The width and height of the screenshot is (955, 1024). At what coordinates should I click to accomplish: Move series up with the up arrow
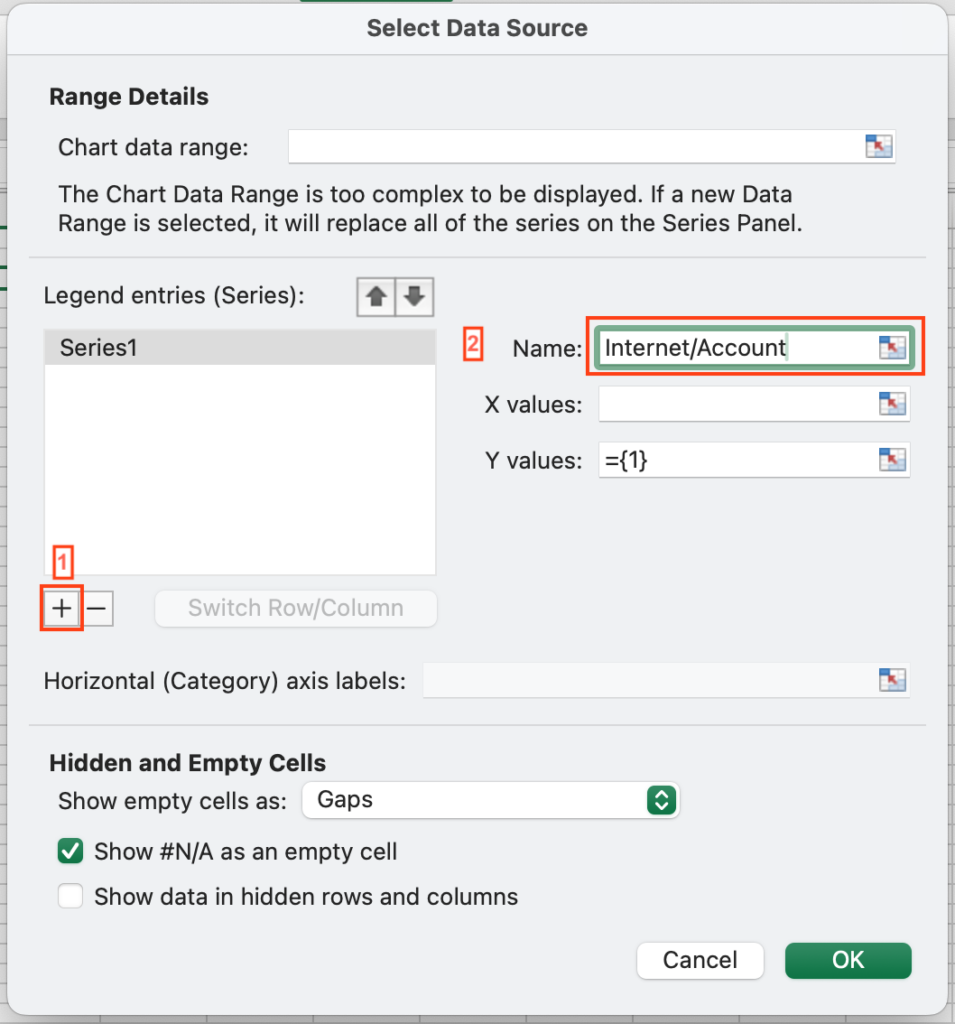tap(376, 297)
